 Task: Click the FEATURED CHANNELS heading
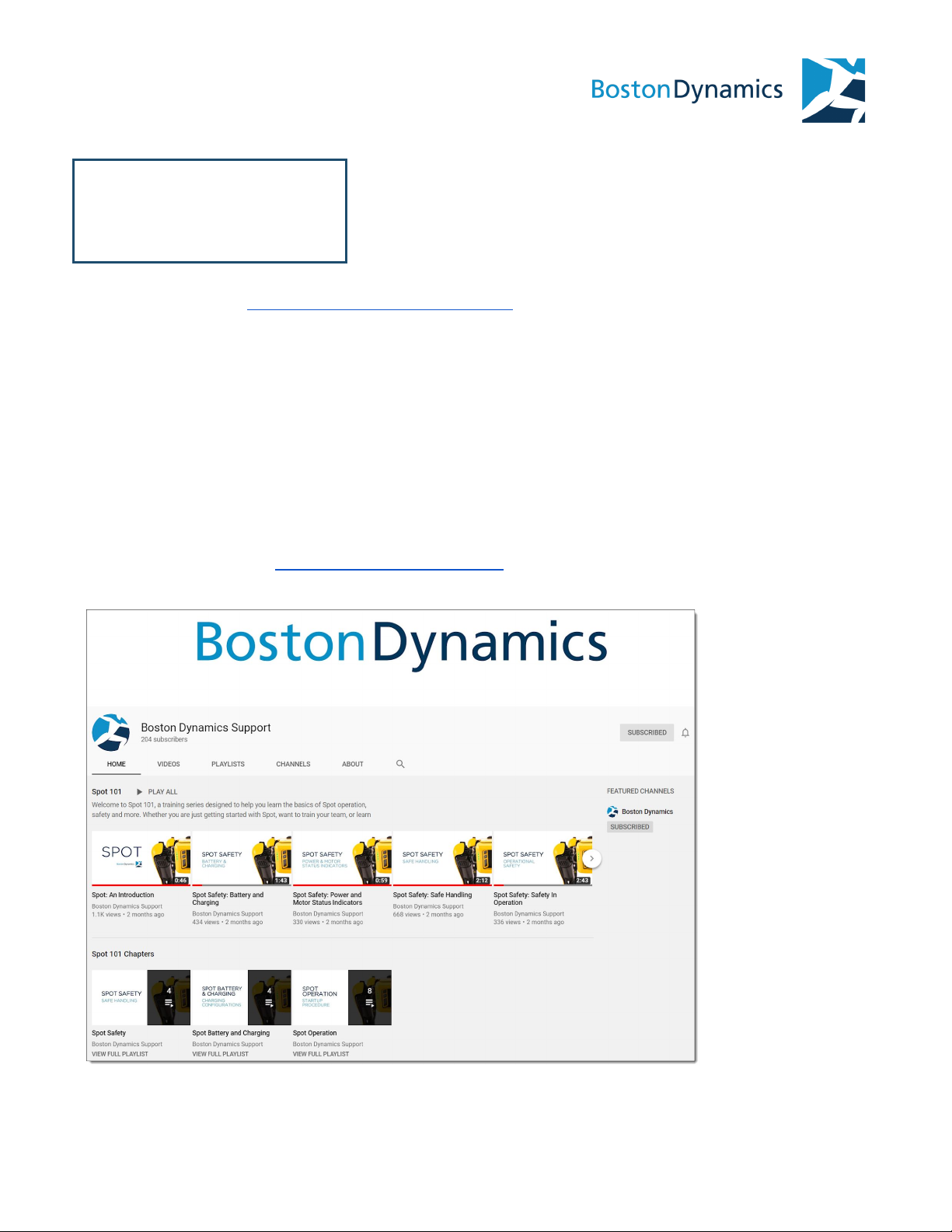click(x=640, y=791)
